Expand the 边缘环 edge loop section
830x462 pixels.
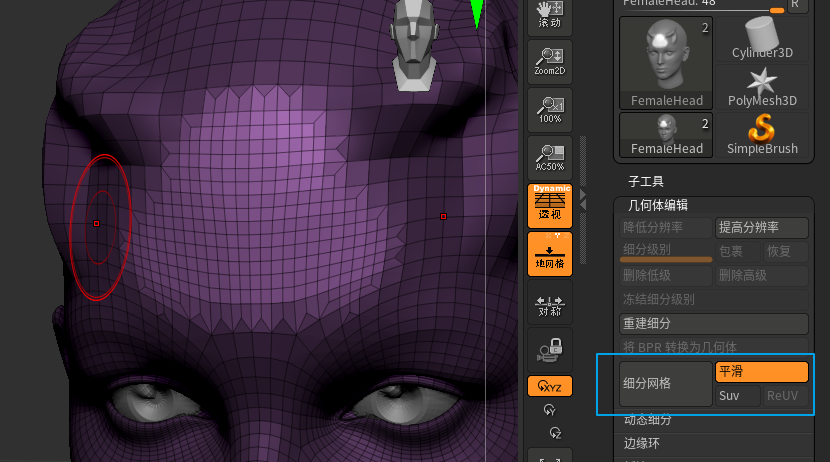[642, 443]
